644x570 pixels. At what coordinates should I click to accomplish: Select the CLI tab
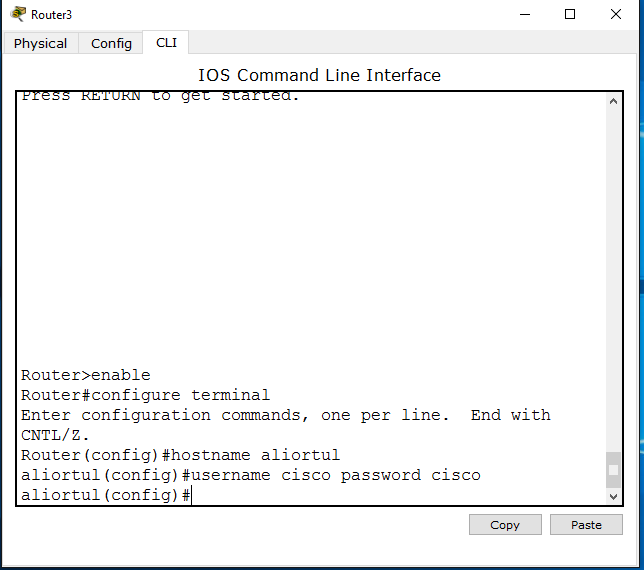[x=166, y=42]
